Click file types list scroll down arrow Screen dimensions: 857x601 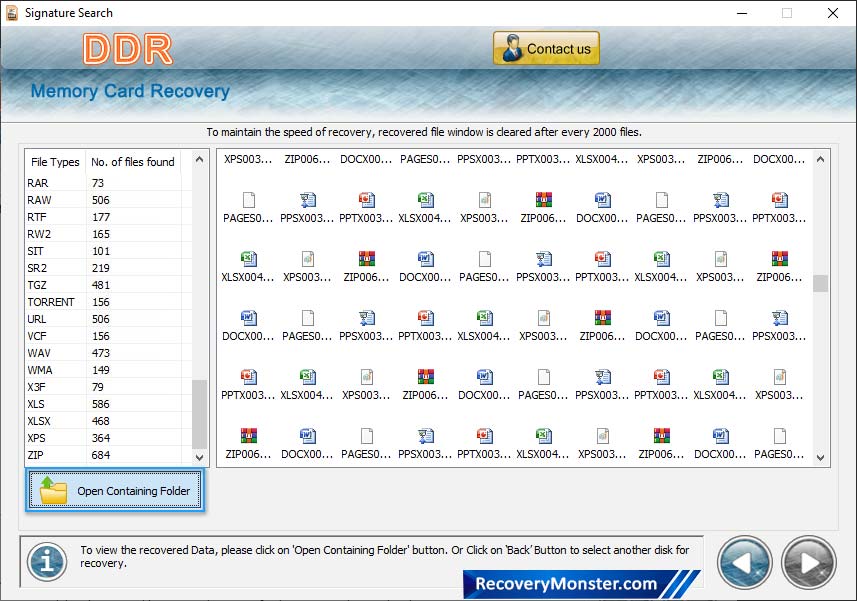pos(199,457)
